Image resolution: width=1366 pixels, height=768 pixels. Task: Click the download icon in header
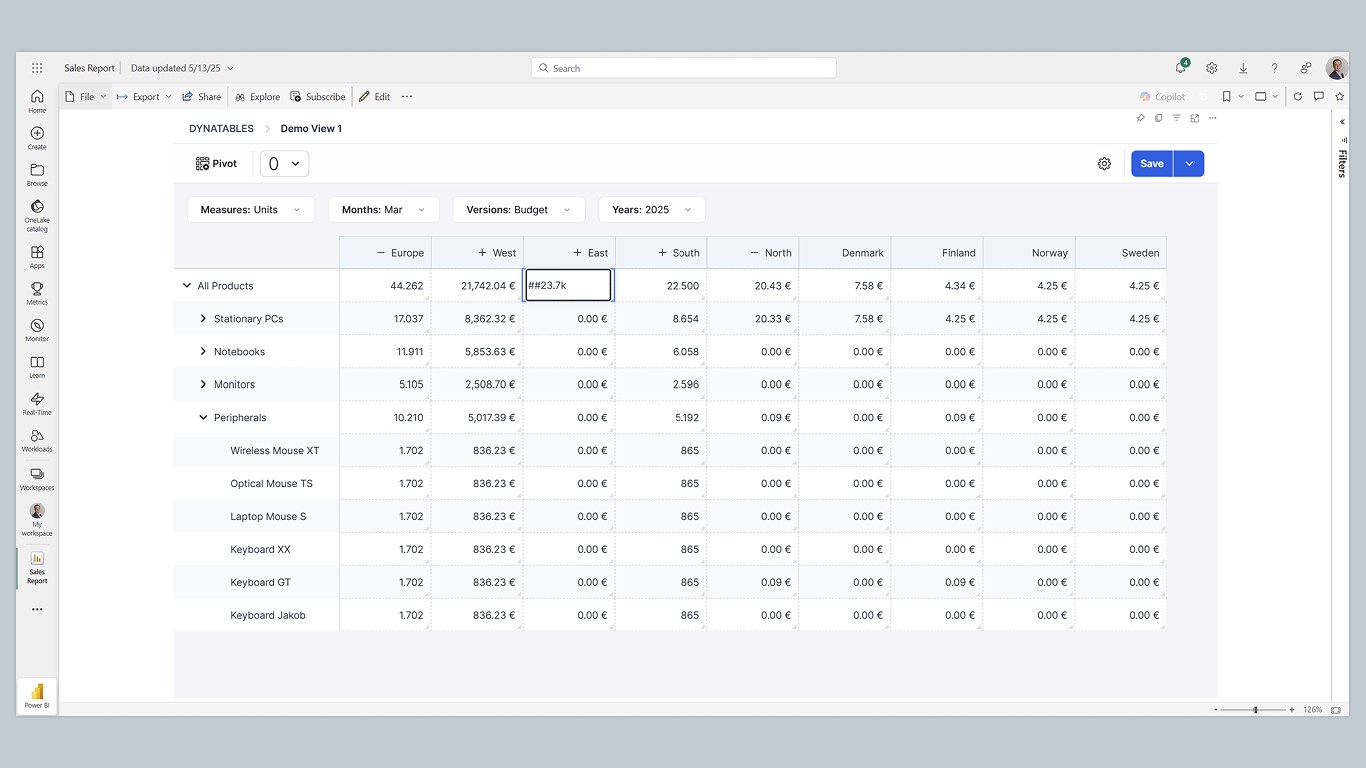tap(1243, 68)
